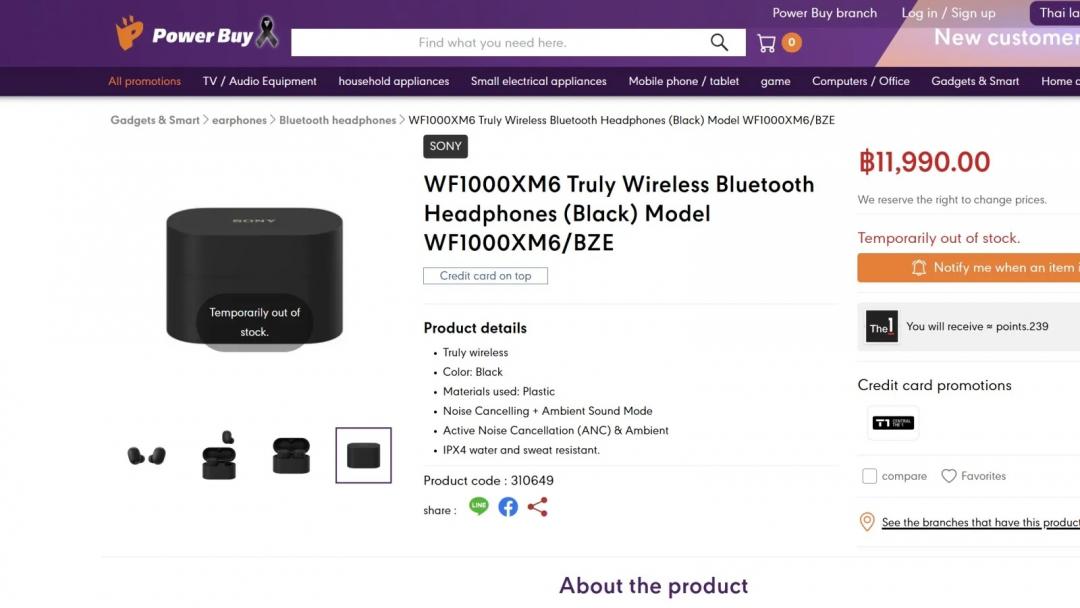Open the Computers / Office menu
The image size is (1080, 608).
(x=860, y=81)
